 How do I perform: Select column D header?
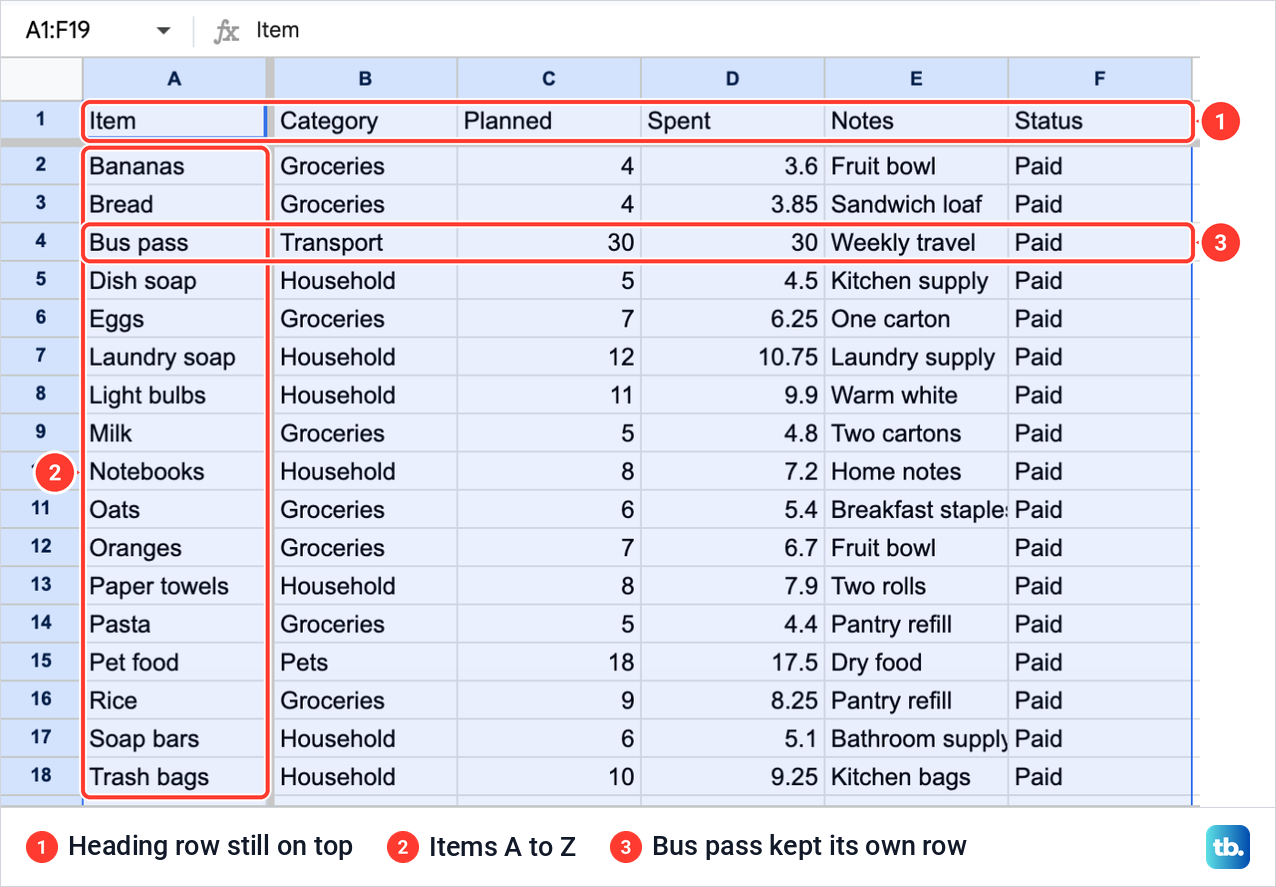[733, 79]
